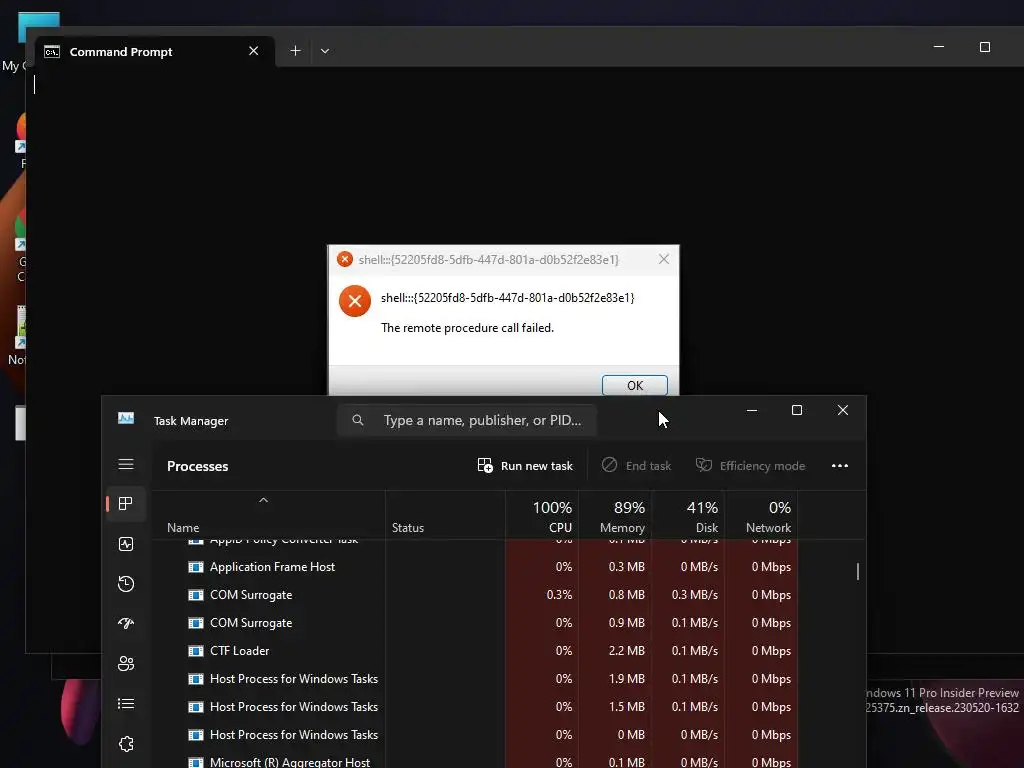1024x768 pixels.
Task: Click the sort direction chevron above Name
Action: pyautogui.click(x=263, y=501)
